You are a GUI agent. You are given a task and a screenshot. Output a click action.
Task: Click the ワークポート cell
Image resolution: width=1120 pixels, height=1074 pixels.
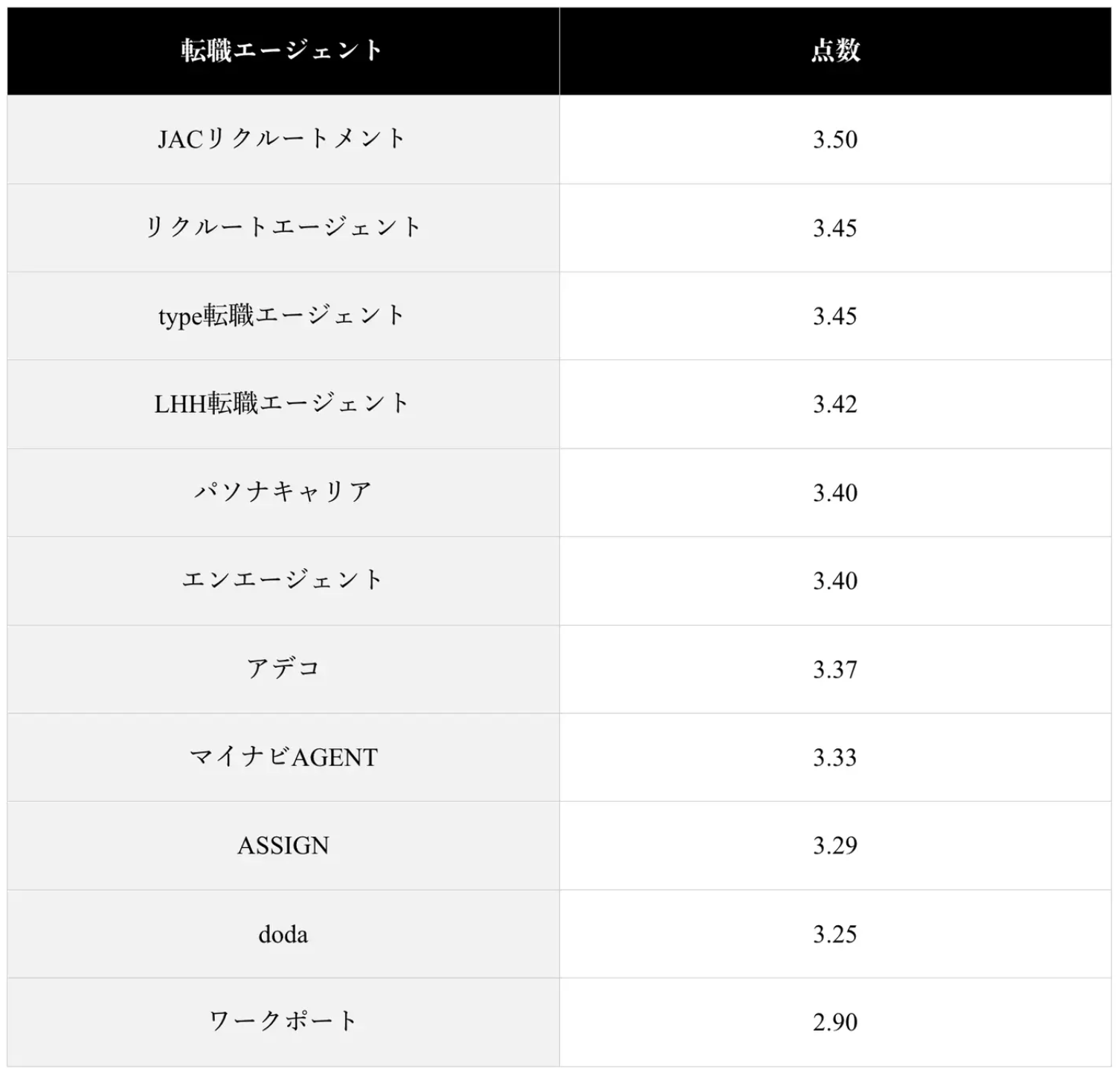[283, 1022]
